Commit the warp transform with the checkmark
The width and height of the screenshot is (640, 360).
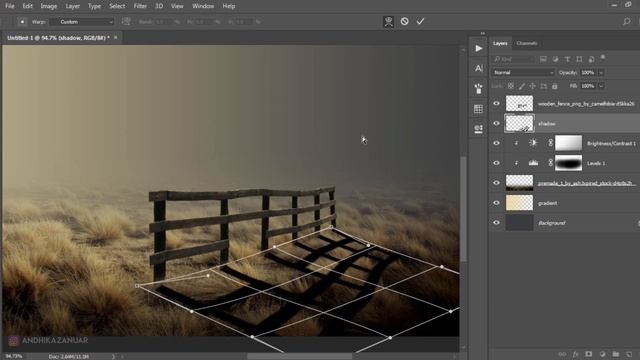point(420,21)
